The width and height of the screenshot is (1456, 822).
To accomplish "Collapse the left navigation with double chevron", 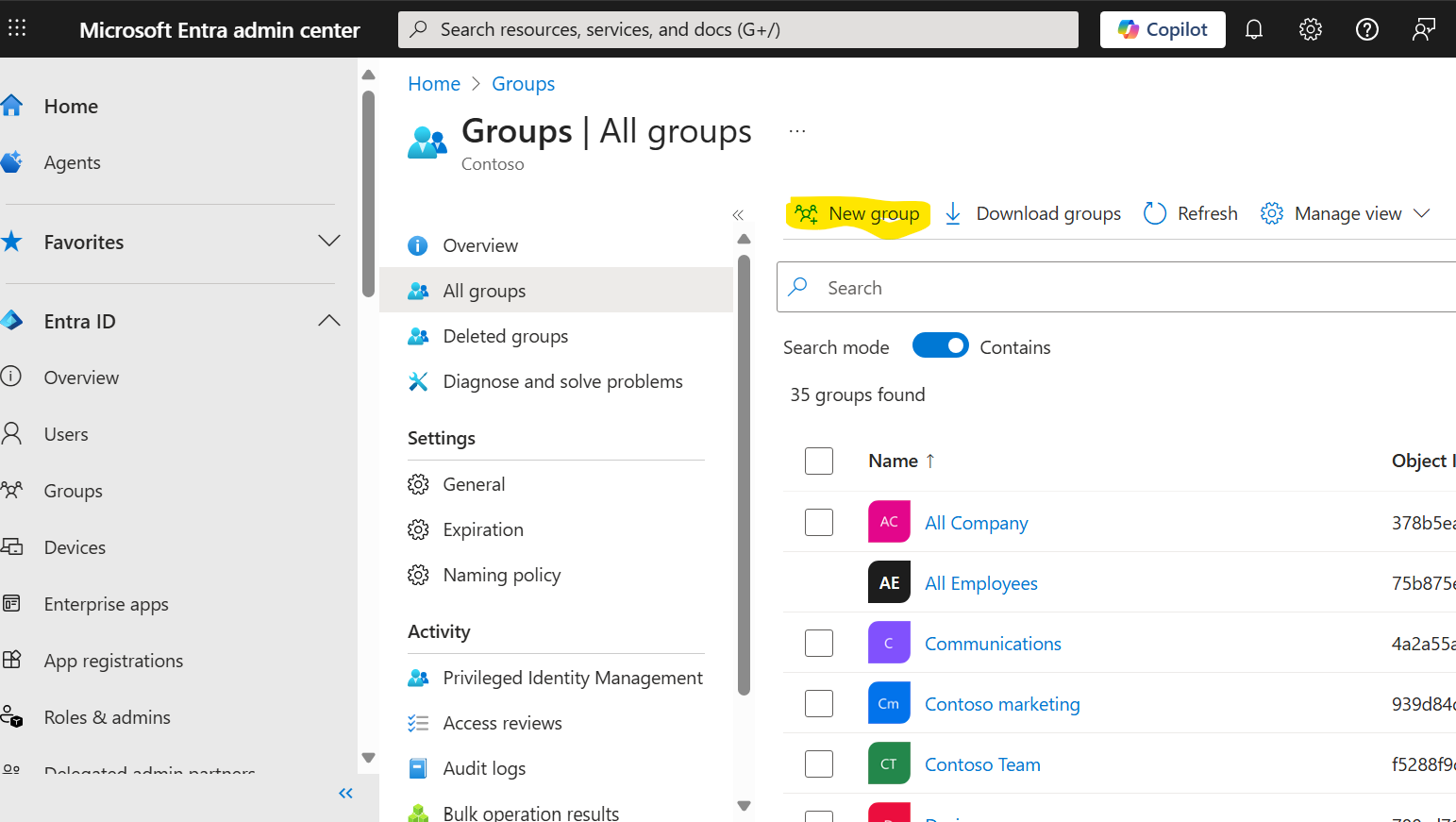I will click(345, 794).
